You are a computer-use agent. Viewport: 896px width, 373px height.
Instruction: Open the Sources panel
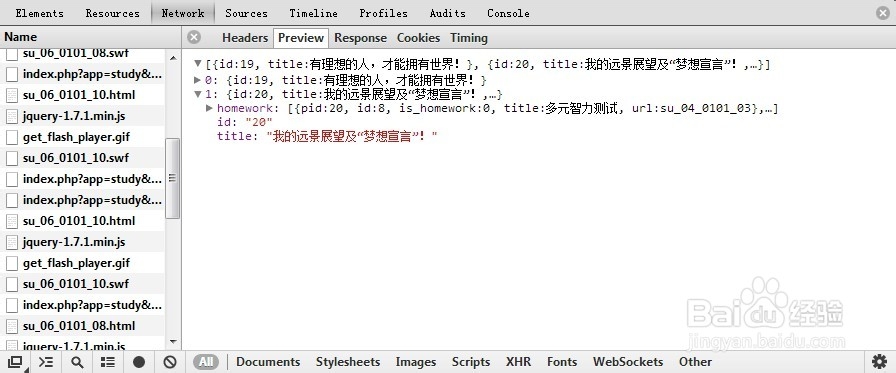pos(246,13)
